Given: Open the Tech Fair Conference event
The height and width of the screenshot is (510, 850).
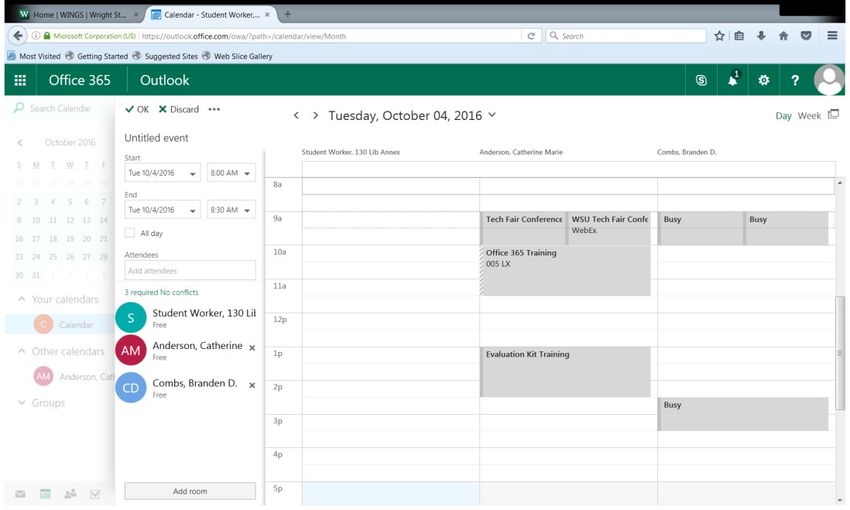Looking at the screenshot, I should 523,228.
